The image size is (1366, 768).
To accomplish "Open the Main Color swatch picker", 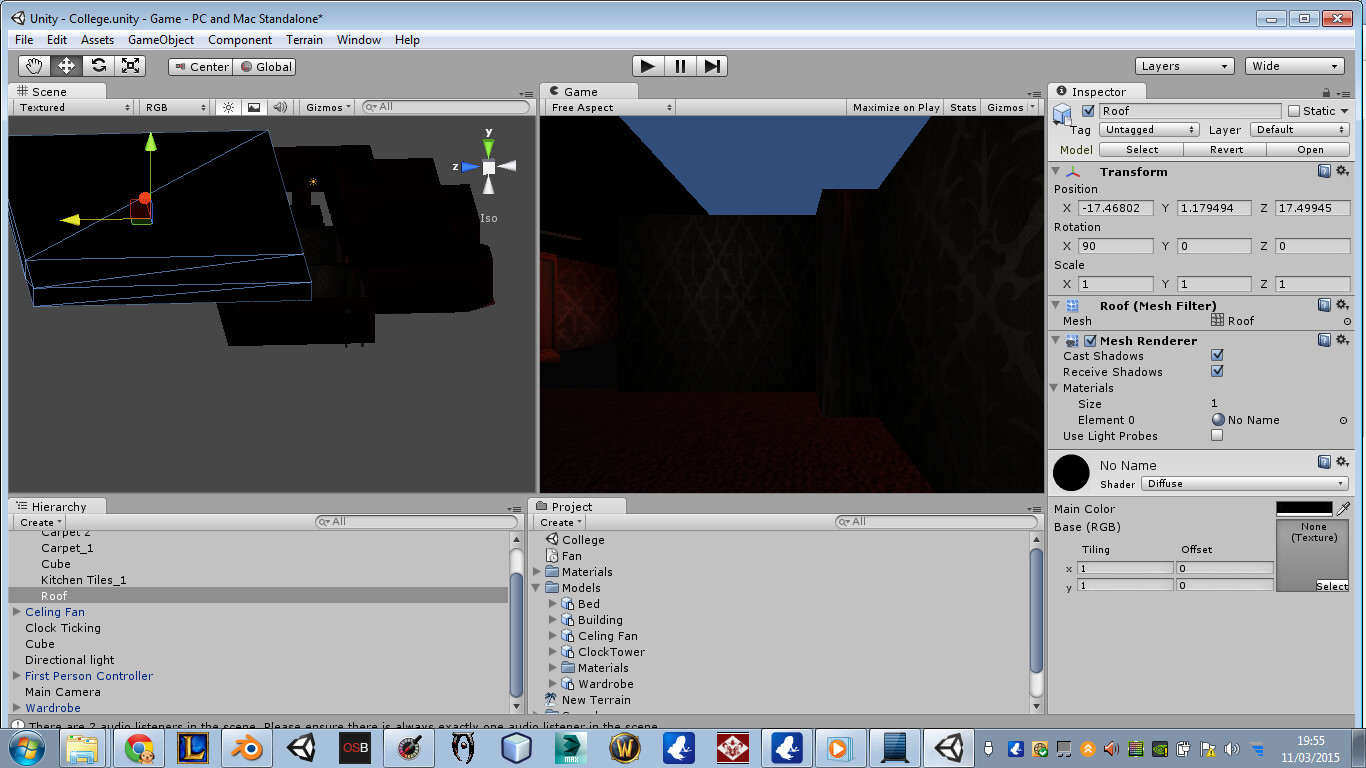I will click(1302, 508).
